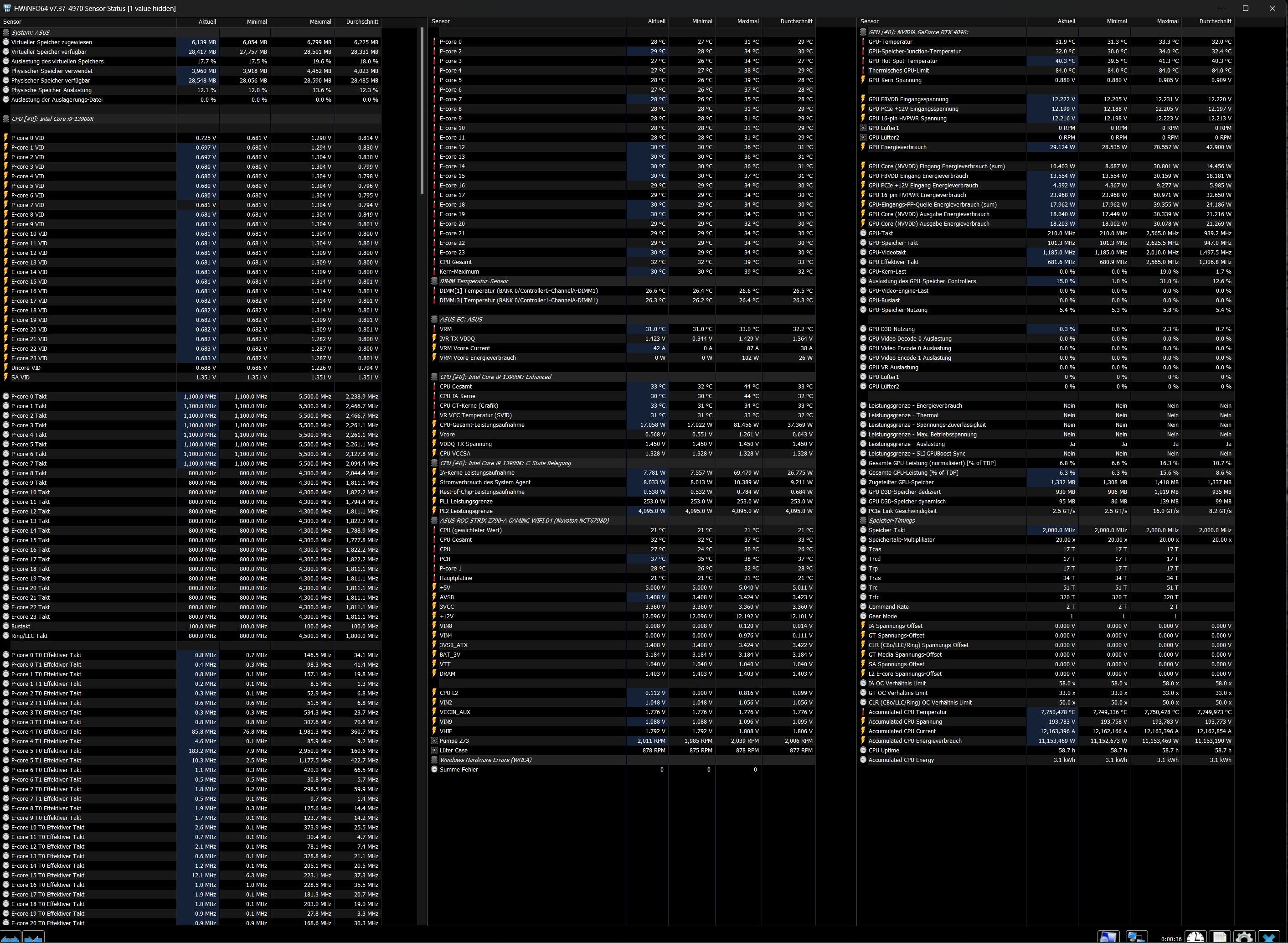Click the Maximal column header in left panel
The height and width of the screenshot is (943, 1288).
[x=320, y=22]
